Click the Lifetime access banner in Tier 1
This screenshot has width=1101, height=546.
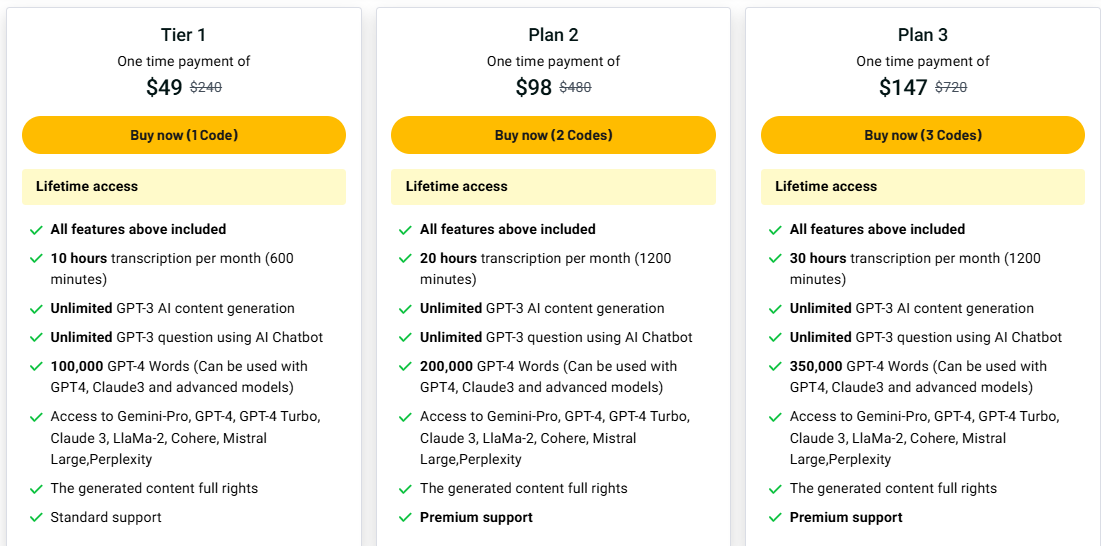[184, 187]
